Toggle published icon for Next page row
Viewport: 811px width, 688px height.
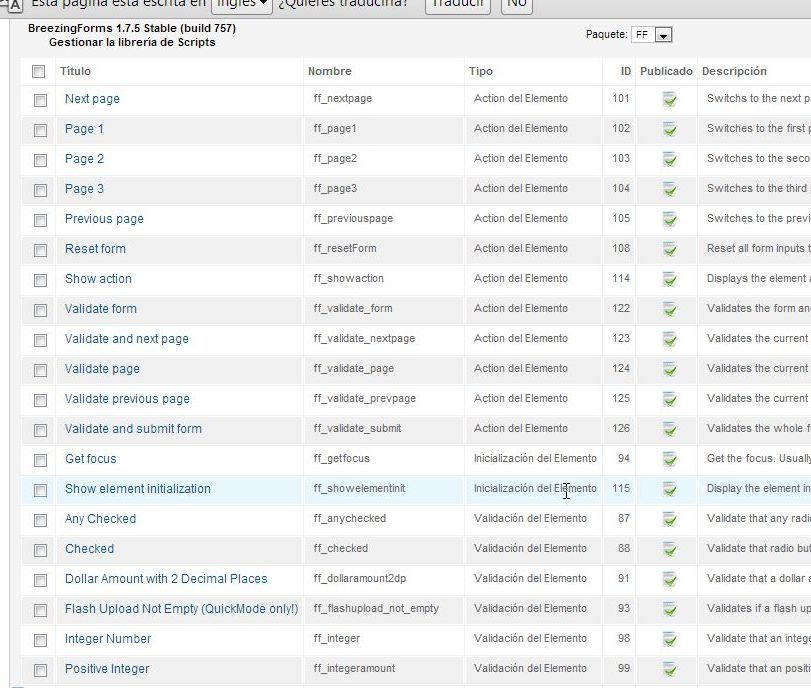(669, 99)
